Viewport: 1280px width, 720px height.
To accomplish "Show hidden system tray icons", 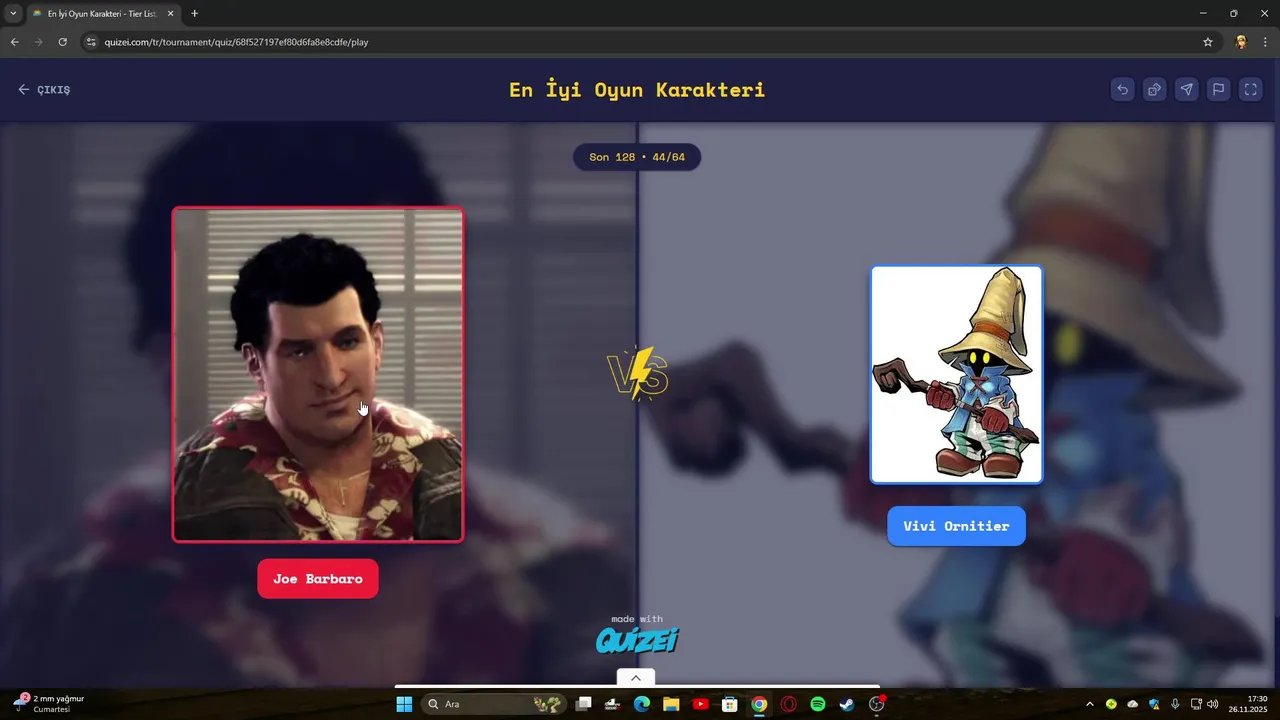I will (1090, 704).
